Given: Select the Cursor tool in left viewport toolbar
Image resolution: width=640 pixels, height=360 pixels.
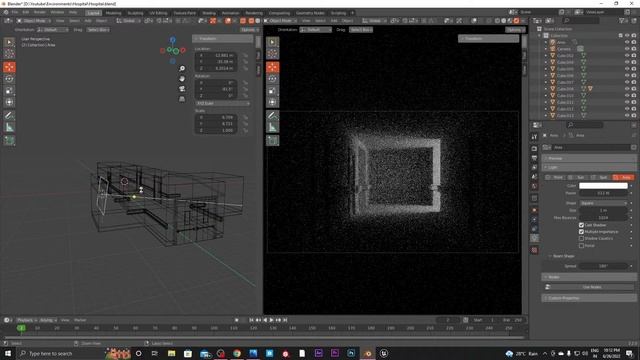Looking at the screenshot, I should (x=9, y=54).
